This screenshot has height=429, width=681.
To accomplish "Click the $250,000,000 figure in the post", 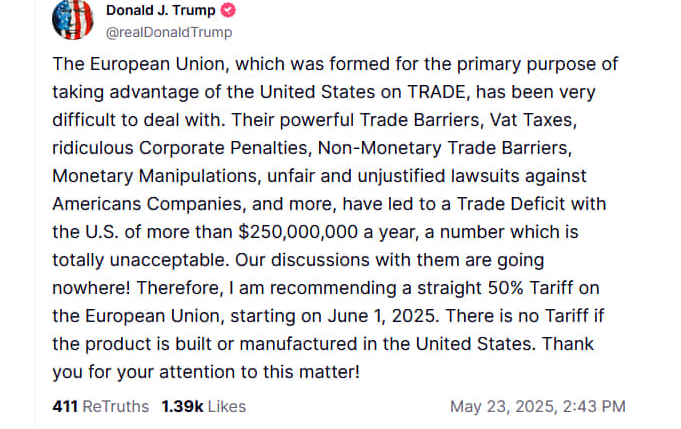I will pyautogui.click(x=298, y=232).
